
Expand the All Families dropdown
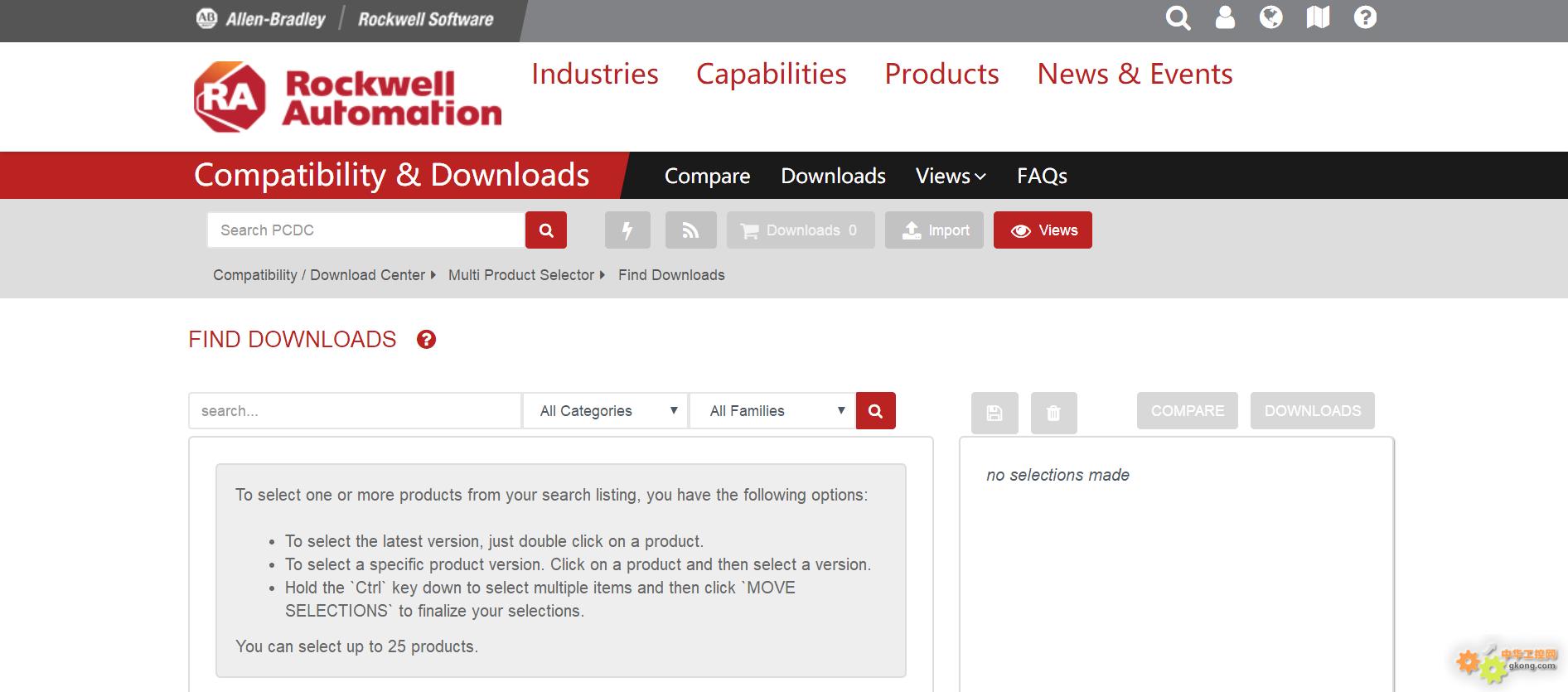pos(772,411)
